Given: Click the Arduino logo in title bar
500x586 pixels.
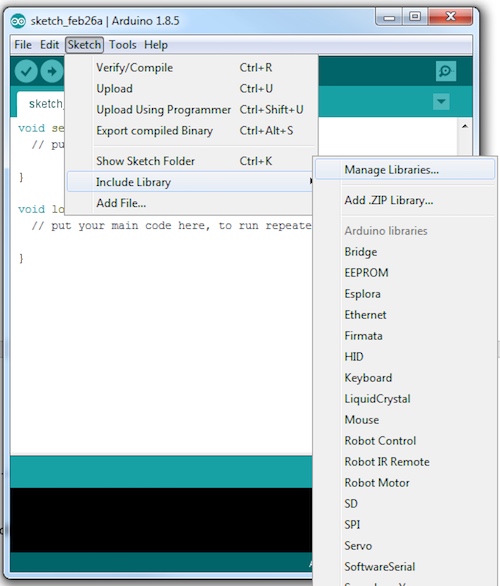Looking at the screenshot, I should tap(18, 21).
